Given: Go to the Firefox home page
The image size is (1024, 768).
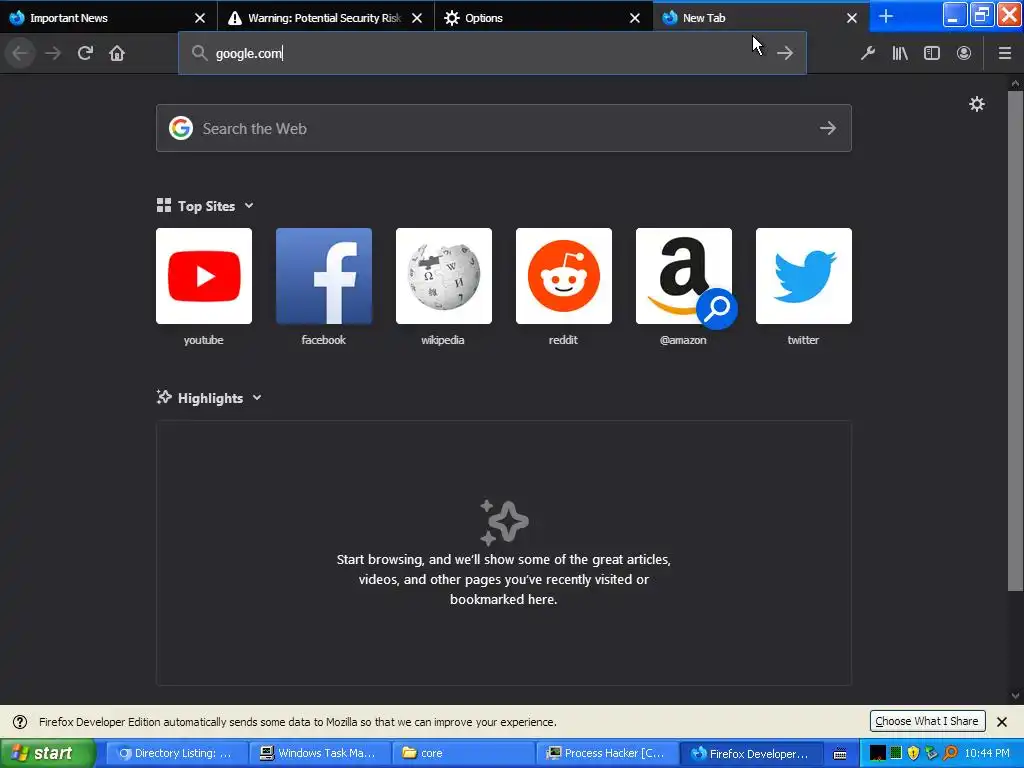Looking at the screenshot, I should pyautogui.click(x=117, y=53).
